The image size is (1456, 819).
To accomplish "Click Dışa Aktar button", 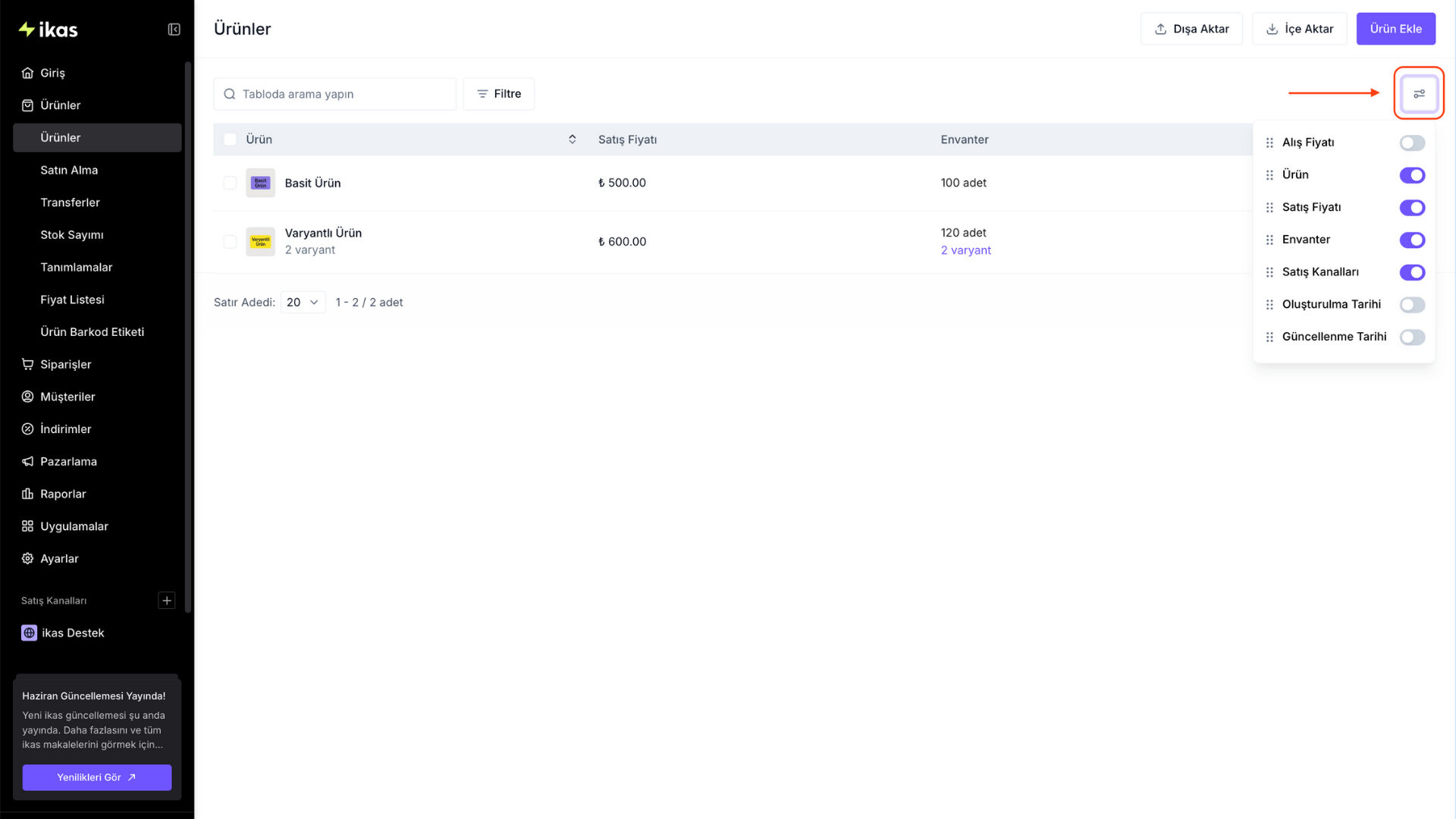I will (1191, 29).
